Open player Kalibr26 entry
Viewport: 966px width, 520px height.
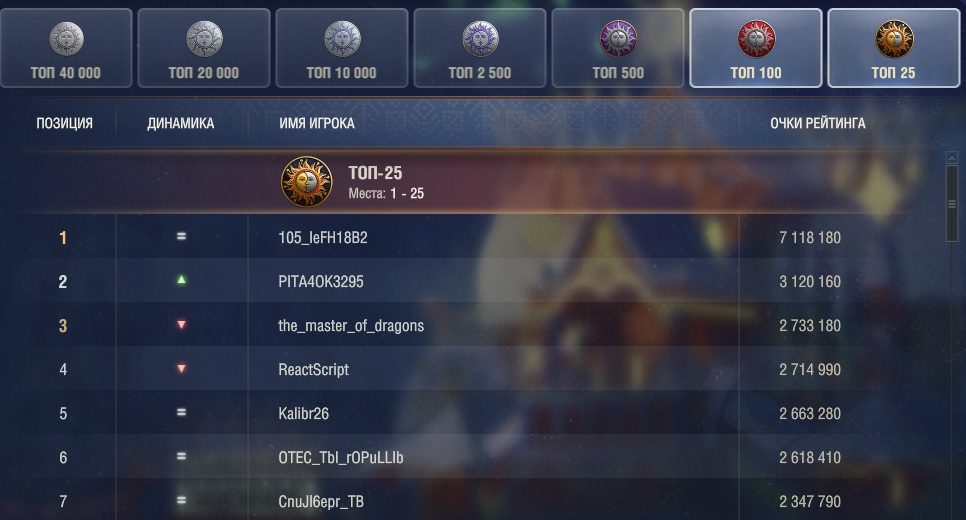click(x=303, y=413)
